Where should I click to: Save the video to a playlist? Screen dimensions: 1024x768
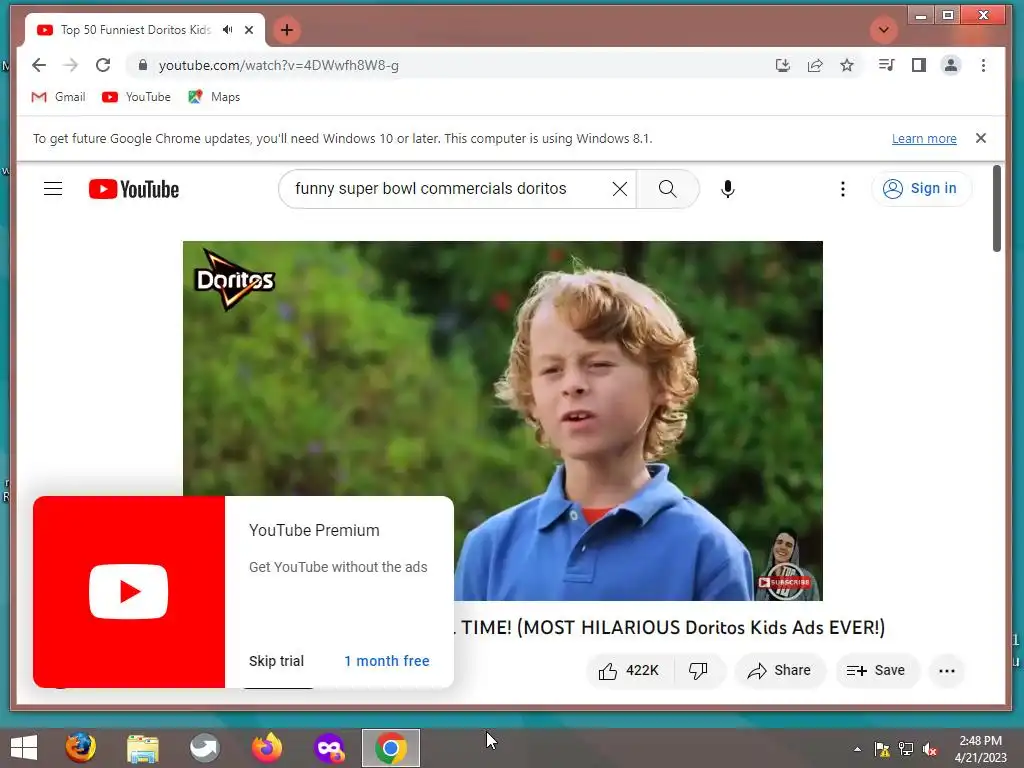(877, 671)
